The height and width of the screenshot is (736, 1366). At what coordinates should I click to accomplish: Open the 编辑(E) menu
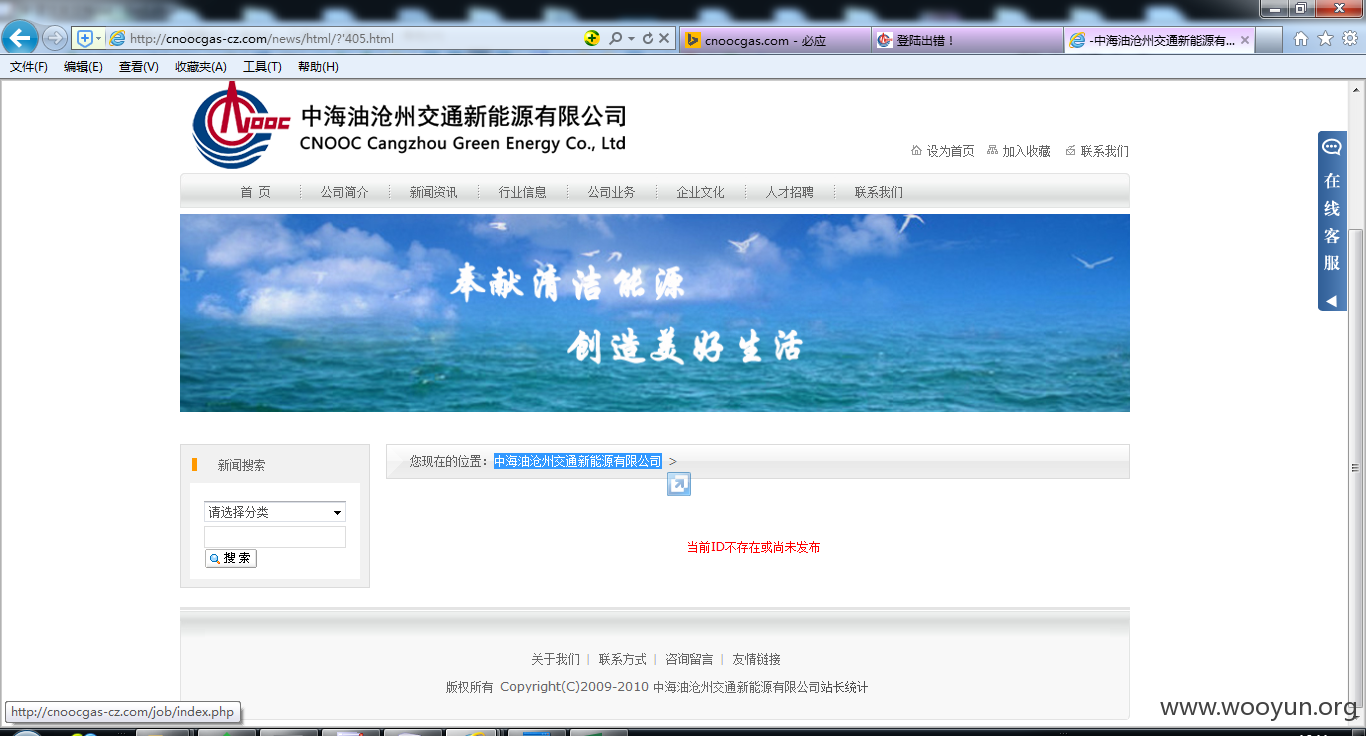pyautogui.click(x=83, y=67)
